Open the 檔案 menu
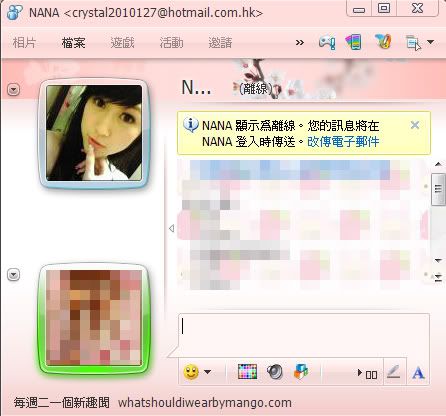The height and width of the screenshot is (416, 446). (73, 43)
